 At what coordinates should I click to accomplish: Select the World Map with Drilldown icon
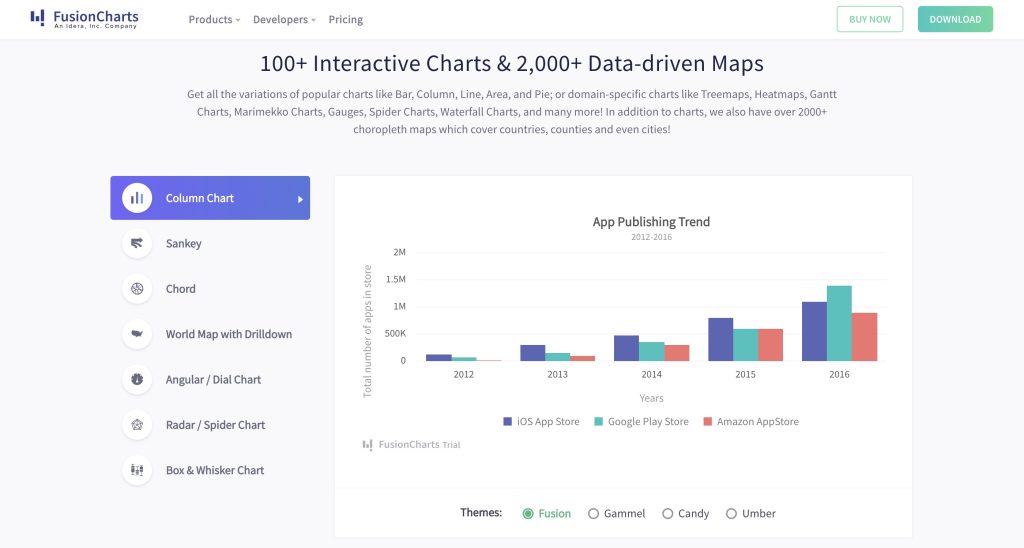pos(137,334)
